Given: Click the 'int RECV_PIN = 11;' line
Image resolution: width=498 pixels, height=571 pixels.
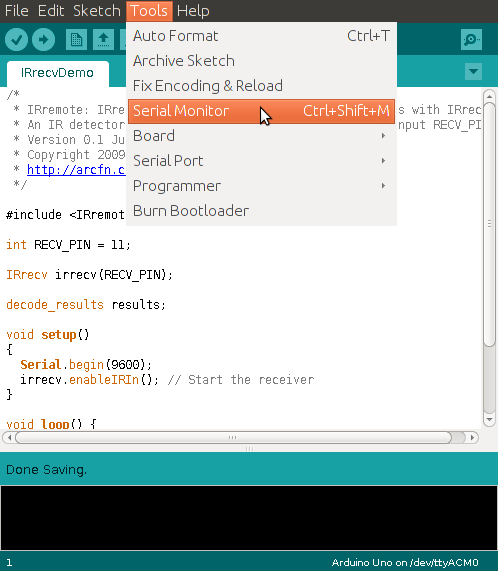Looking at the screenshot, I should tap(68, 245).
